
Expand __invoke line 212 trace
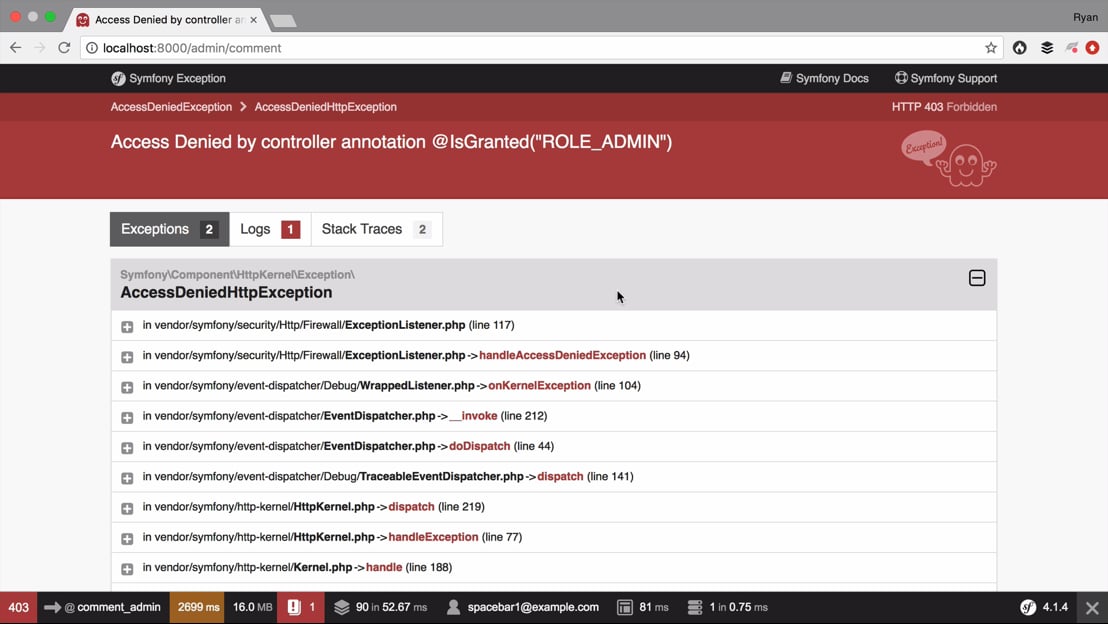point(127,418)
